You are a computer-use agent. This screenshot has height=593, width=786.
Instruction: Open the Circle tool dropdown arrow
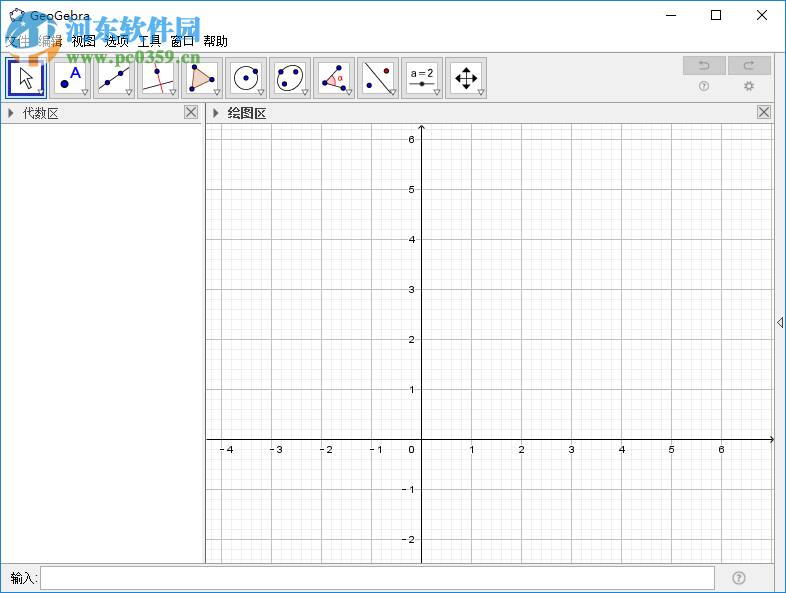tap(261, 92)
